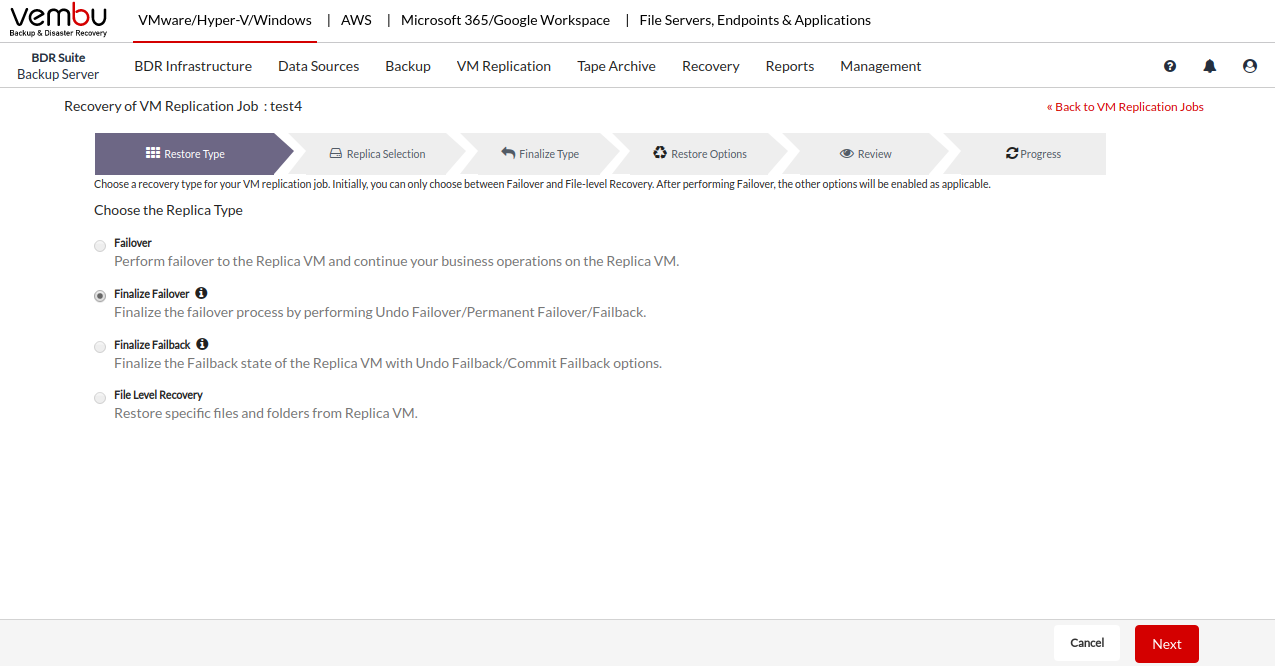Click the red Next button

[x=1166, y=644]
